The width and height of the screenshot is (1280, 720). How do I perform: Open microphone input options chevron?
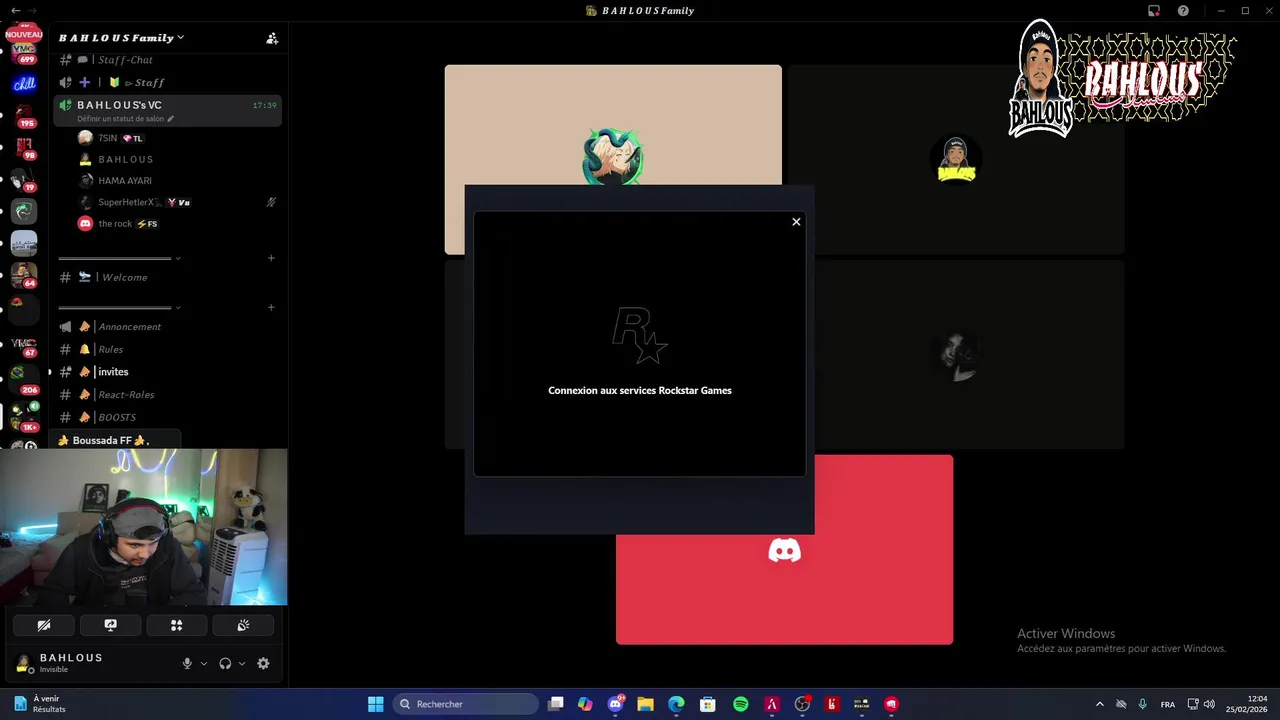pos(204,663)
